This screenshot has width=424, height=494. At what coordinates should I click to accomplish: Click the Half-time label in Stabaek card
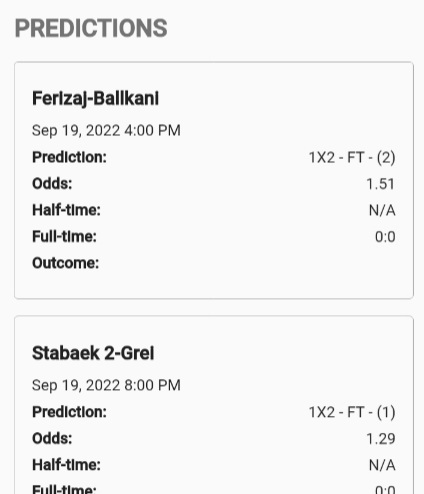(x=66, y=465)
